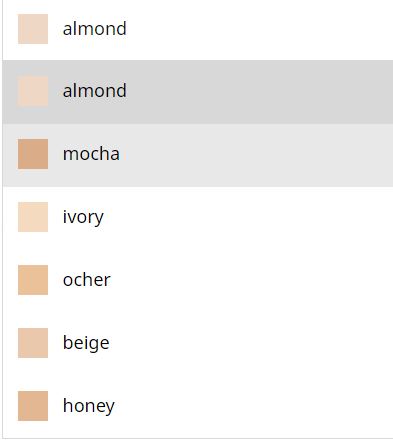Pick the ocher swatch square

pos(33,280)
